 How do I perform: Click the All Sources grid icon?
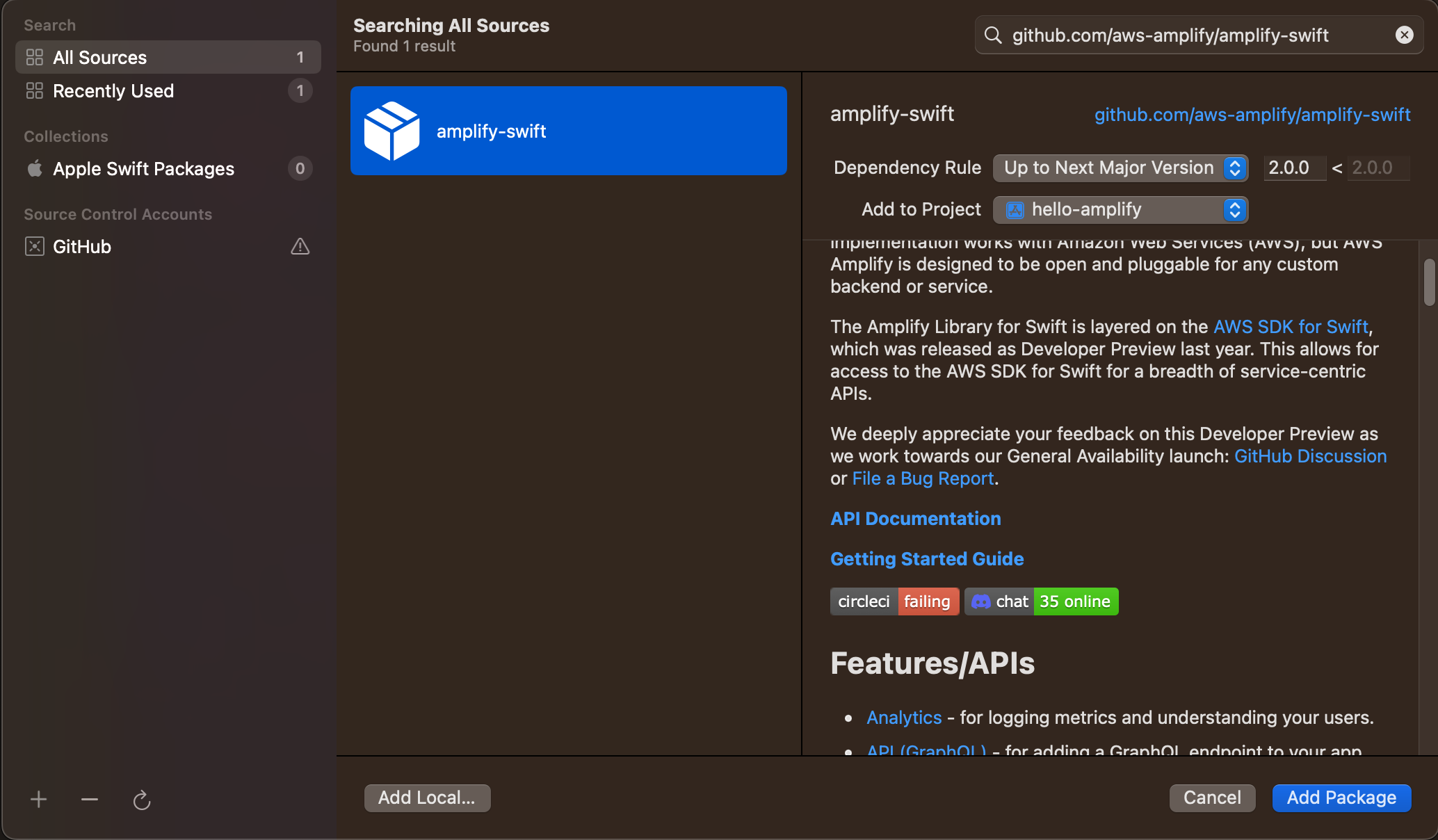[x=35, y=57]
